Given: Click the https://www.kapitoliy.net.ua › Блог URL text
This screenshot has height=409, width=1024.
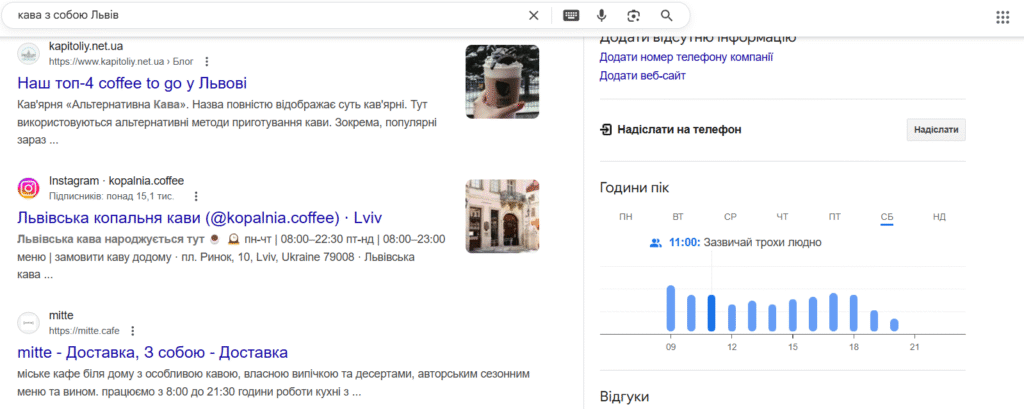Looking at the screenshot, I should tap(121, 61).
